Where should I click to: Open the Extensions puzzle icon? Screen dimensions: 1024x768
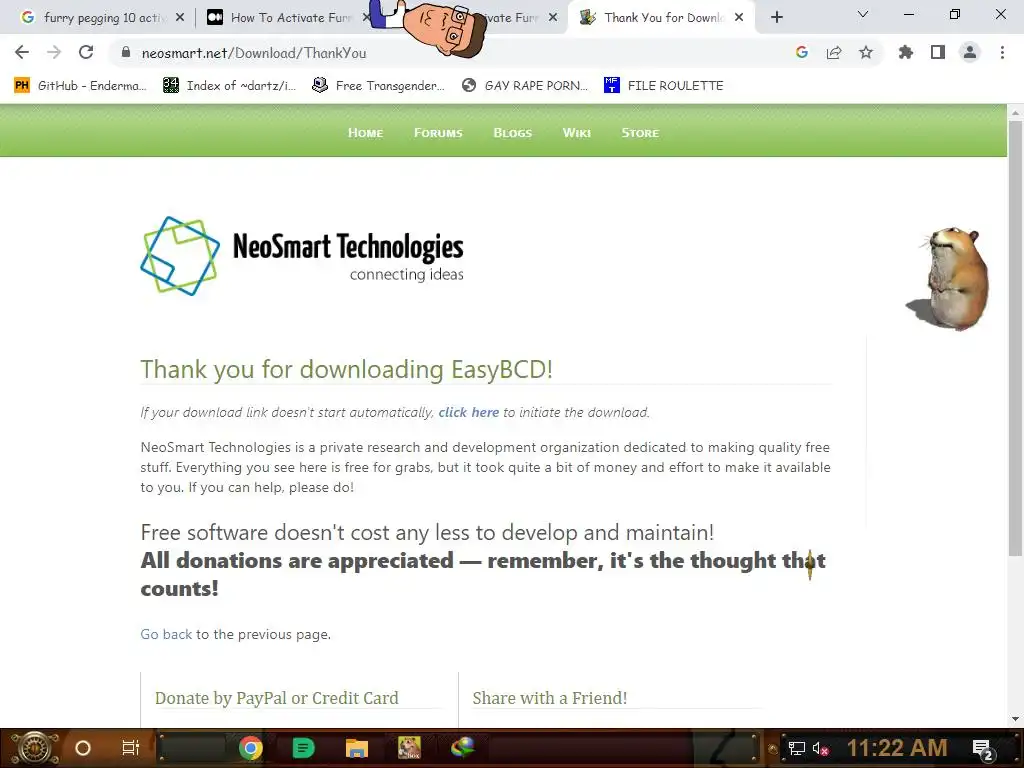tap(906, 52)
